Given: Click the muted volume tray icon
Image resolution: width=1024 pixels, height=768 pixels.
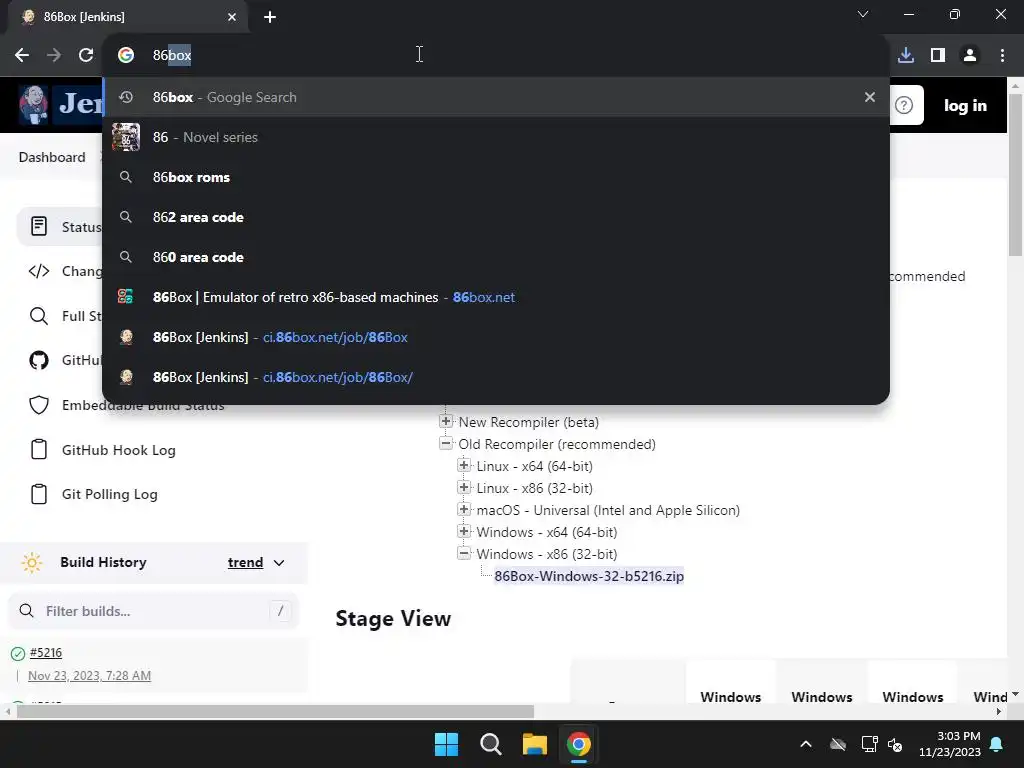Looking at the screenshot, I should pos(895,744).
